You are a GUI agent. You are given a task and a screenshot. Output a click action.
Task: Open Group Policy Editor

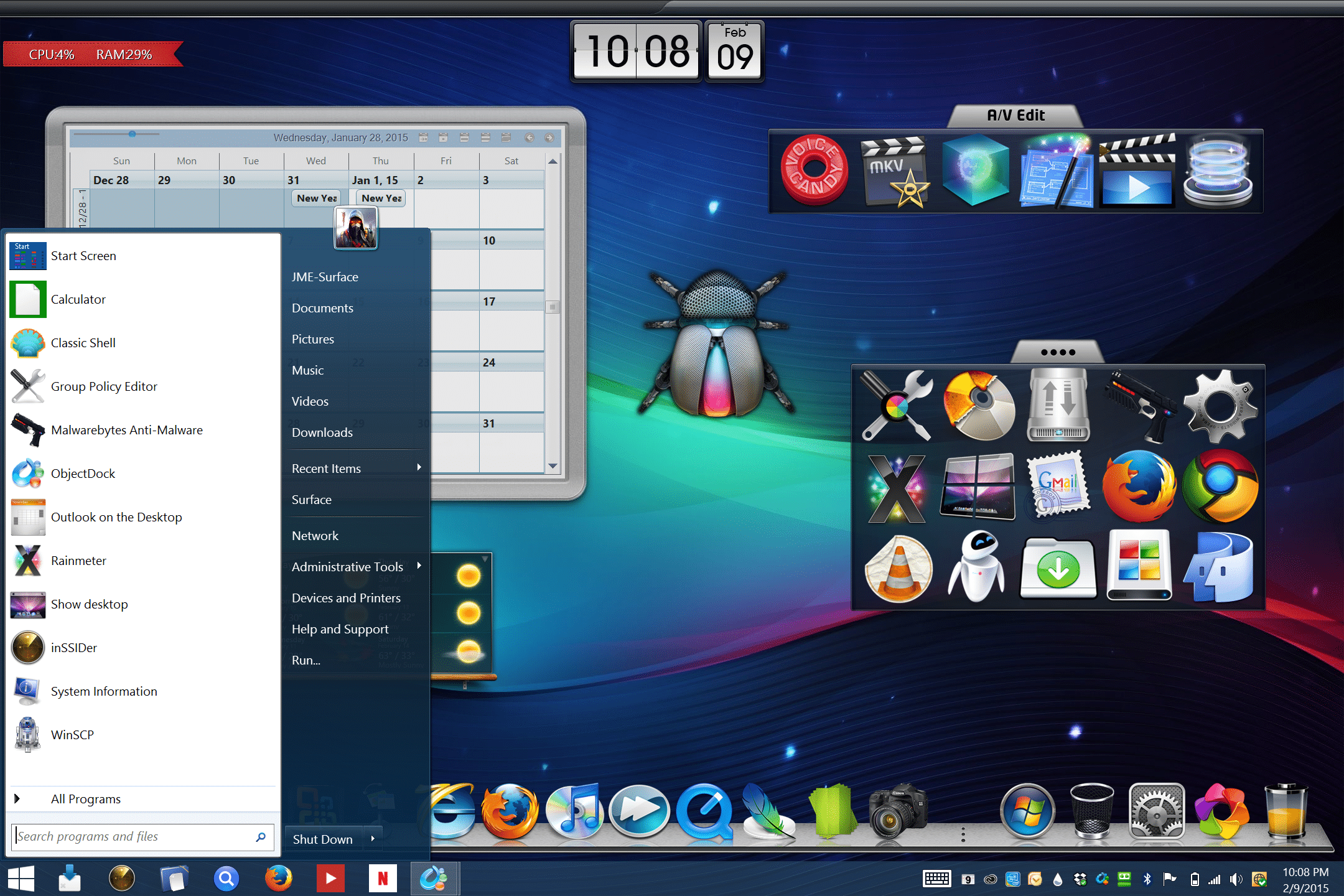click(142, 386)
